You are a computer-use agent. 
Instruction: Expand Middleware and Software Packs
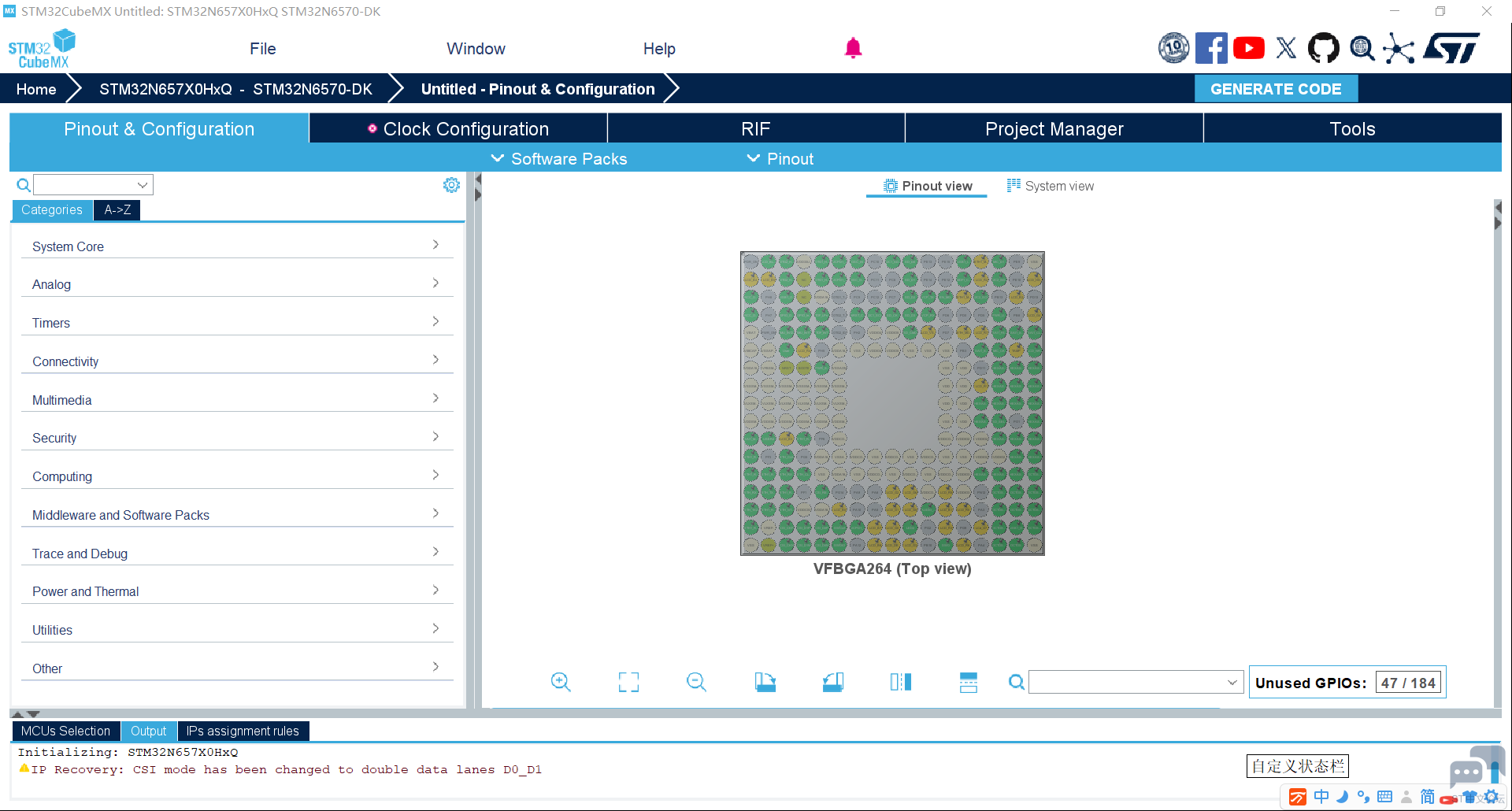tap(237, 515)
